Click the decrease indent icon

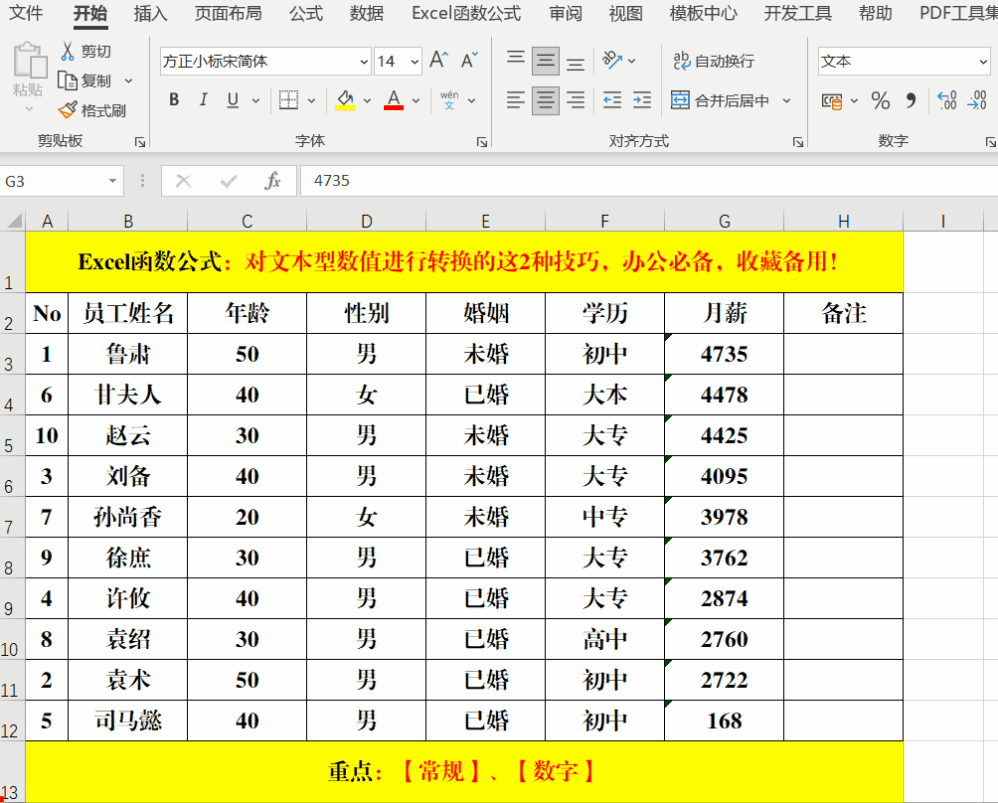612,100
